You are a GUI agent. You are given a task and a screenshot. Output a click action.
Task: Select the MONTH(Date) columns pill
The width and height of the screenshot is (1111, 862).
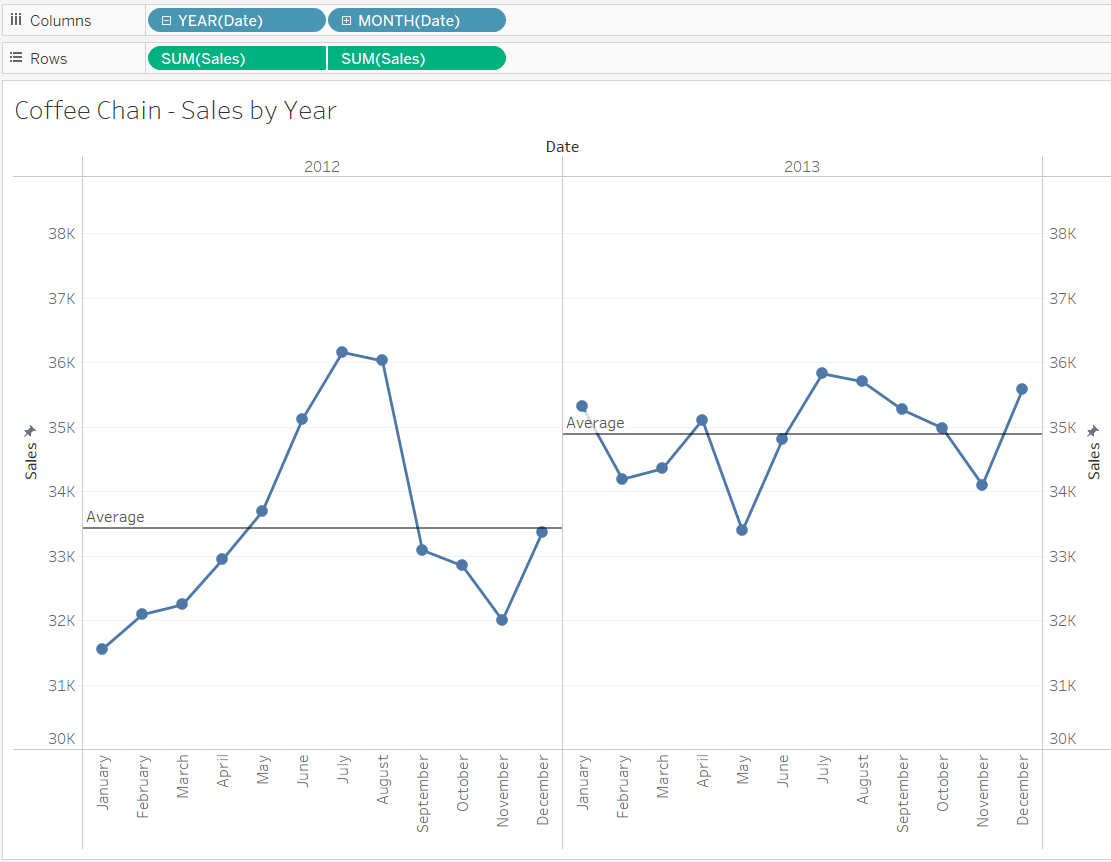[417, 21]
